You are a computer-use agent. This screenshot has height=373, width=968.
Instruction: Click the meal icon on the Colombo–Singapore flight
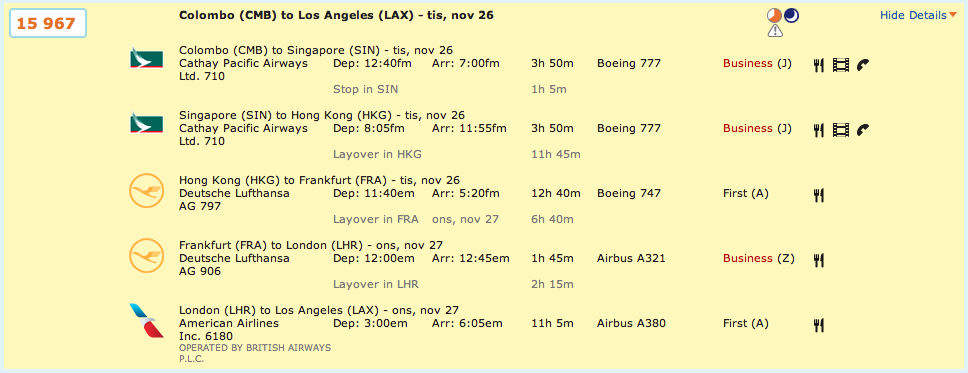(819, 64)
